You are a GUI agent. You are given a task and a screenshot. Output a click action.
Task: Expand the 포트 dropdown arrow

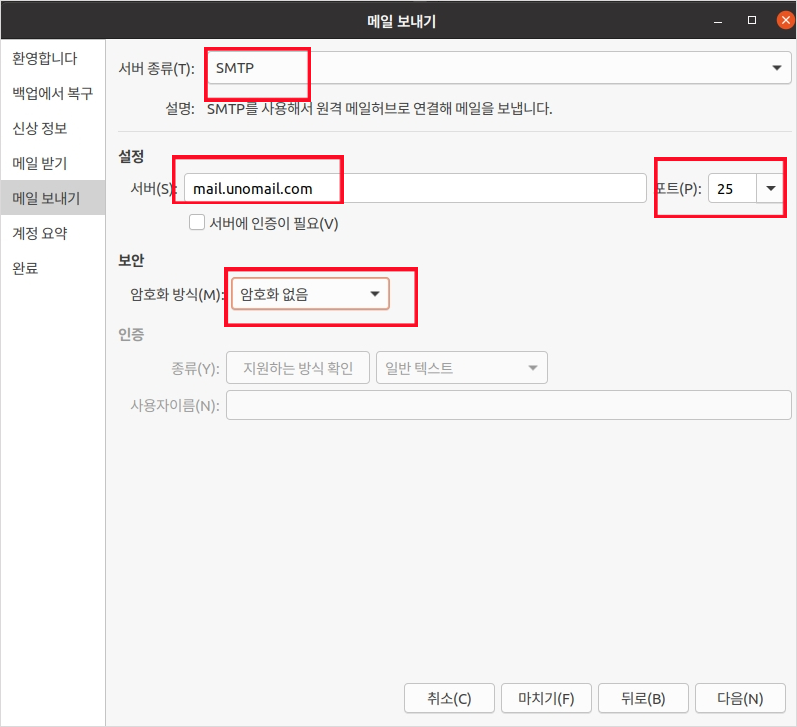pyautogui.click(x=771, y=189)
